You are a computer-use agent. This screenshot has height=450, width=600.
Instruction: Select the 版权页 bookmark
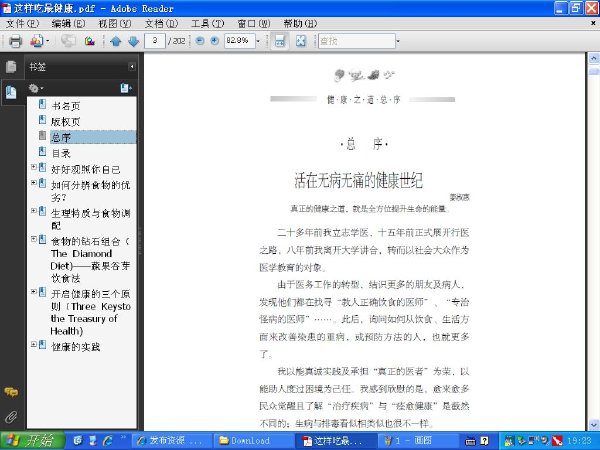point(65,122)
